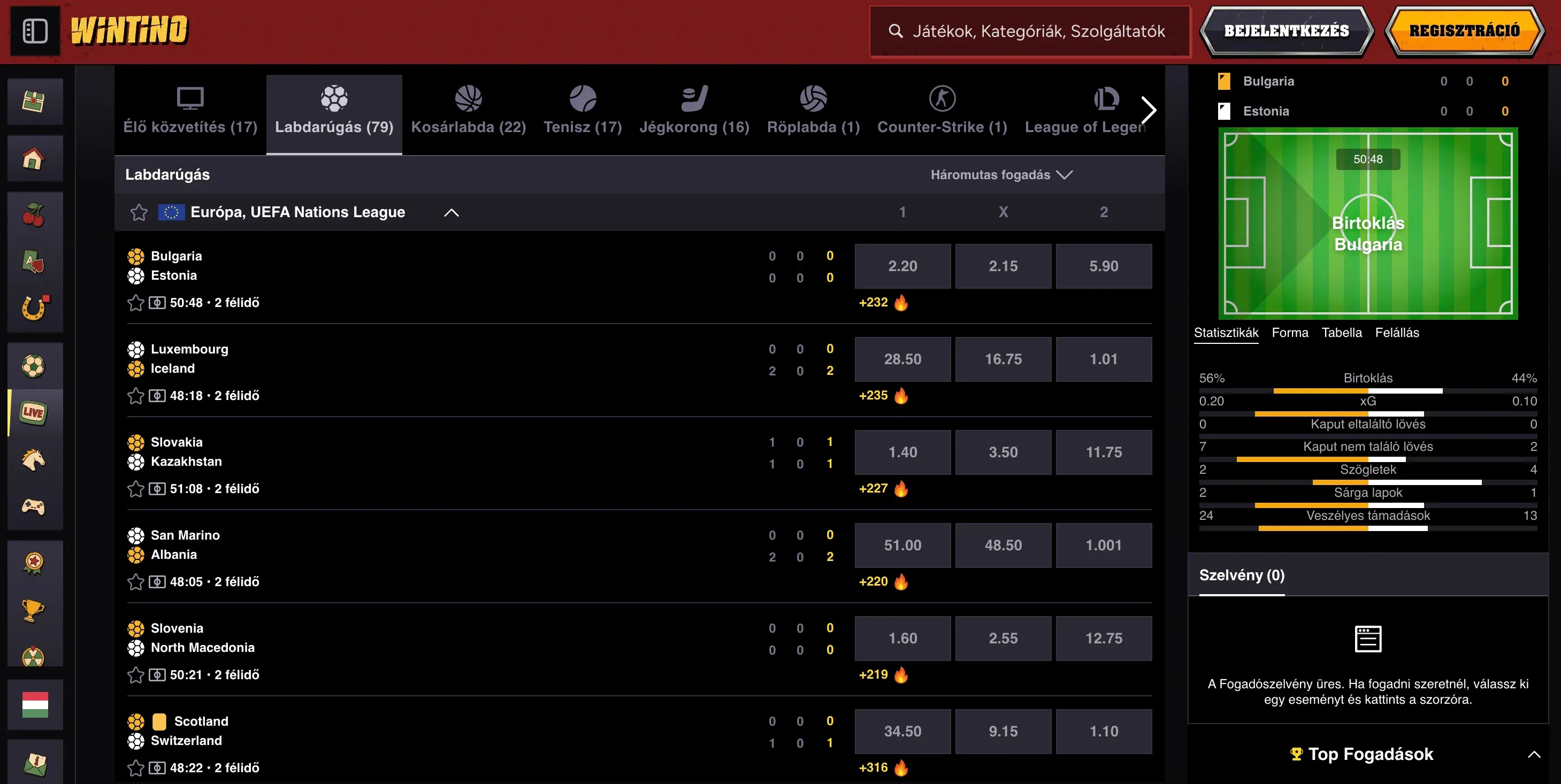
Task: Select the Tenisz (17) tab
Action: point(583,114)
